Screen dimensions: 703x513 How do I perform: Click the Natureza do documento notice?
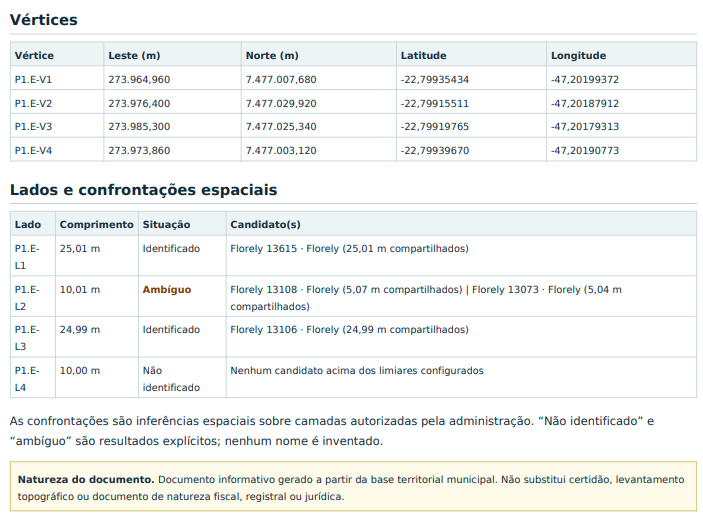[353, 487]
